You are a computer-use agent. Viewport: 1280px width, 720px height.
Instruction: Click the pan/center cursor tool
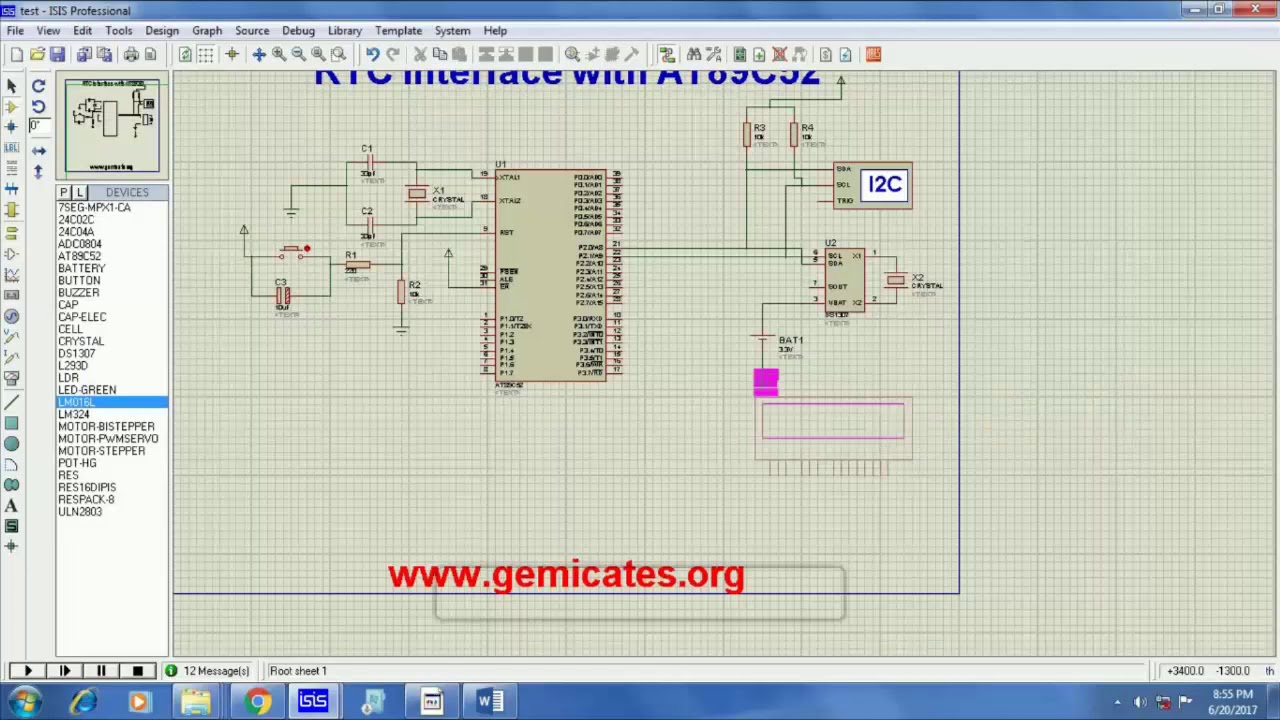(259, 54)
